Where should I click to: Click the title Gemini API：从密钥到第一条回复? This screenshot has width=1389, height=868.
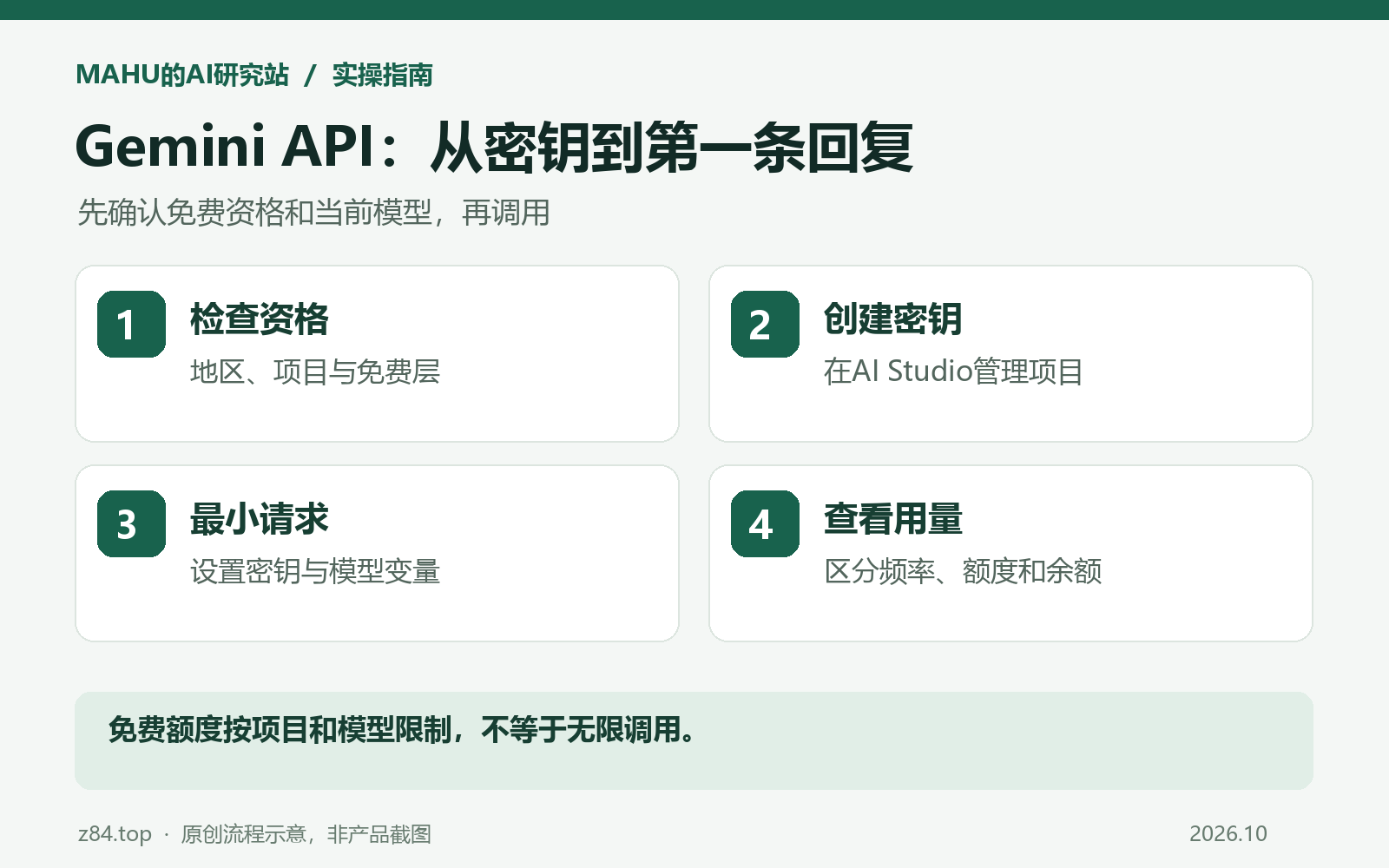point(494,146)
